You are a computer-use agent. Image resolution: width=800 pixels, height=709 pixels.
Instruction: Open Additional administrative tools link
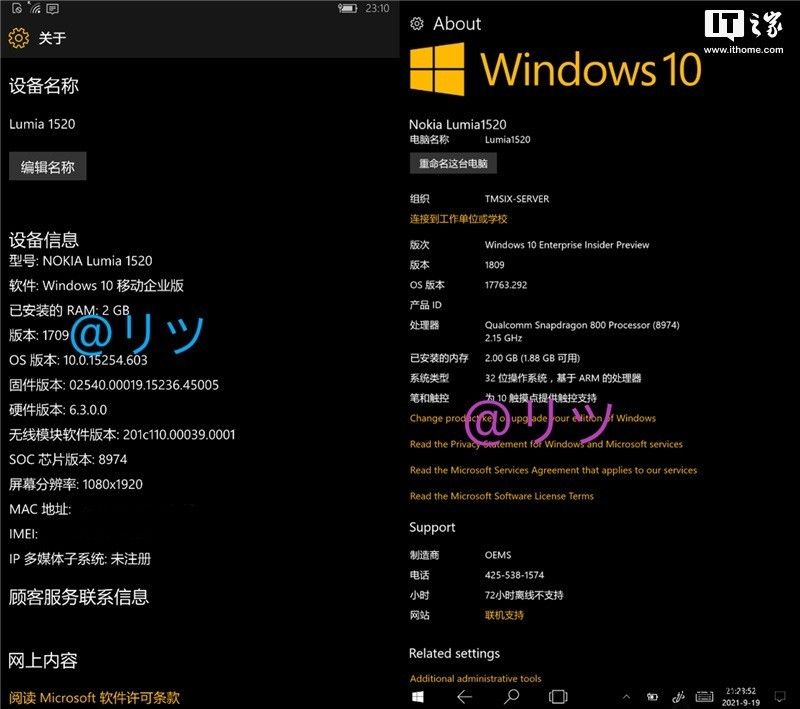476,679
